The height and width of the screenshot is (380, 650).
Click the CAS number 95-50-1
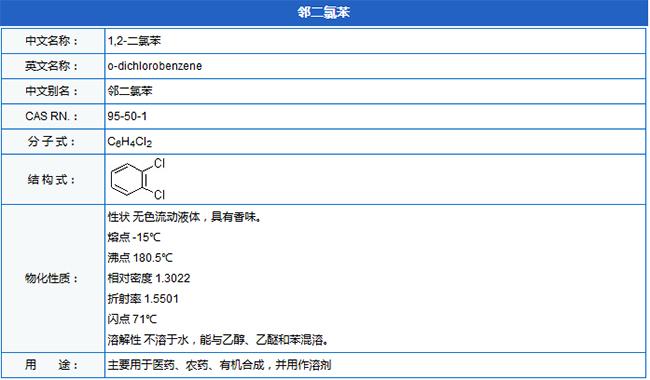(x=127, y=116)
